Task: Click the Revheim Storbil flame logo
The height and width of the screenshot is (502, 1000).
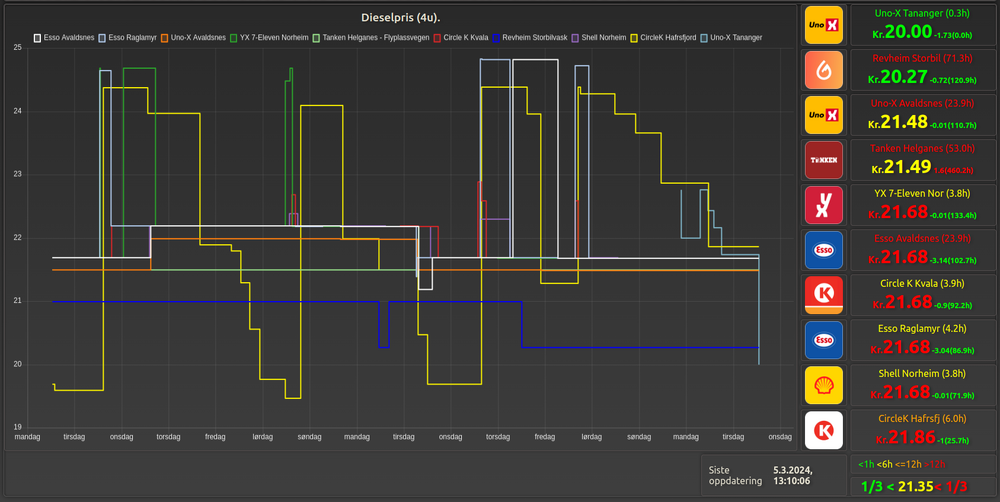Action: pyautogui.click(x=824, y=70)
